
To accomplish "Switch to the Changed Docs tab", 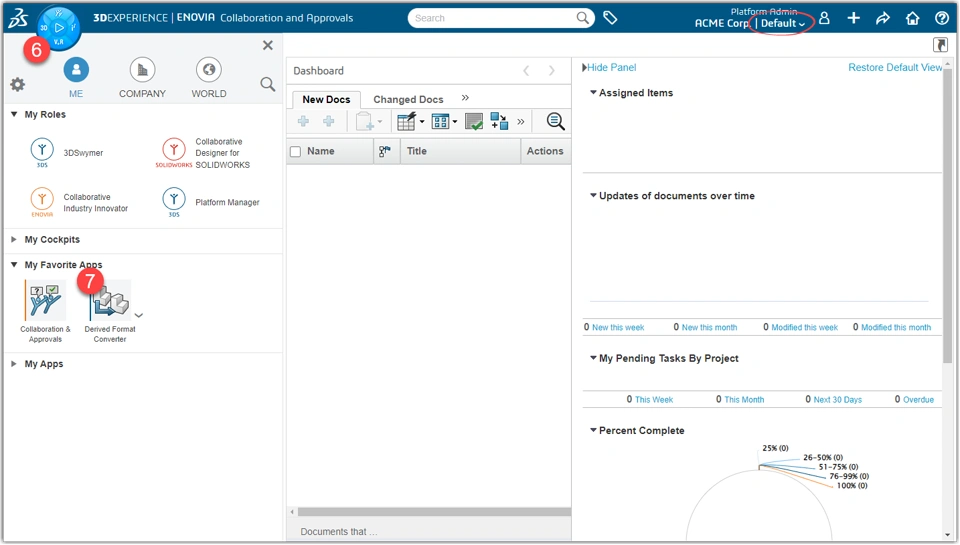I will [408, 99].
